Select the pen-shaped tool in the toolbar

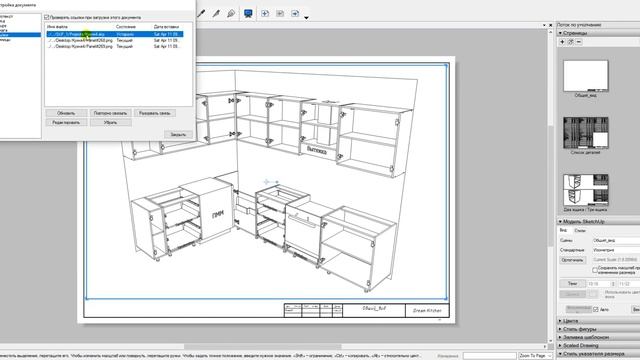[x=201, y=13]
